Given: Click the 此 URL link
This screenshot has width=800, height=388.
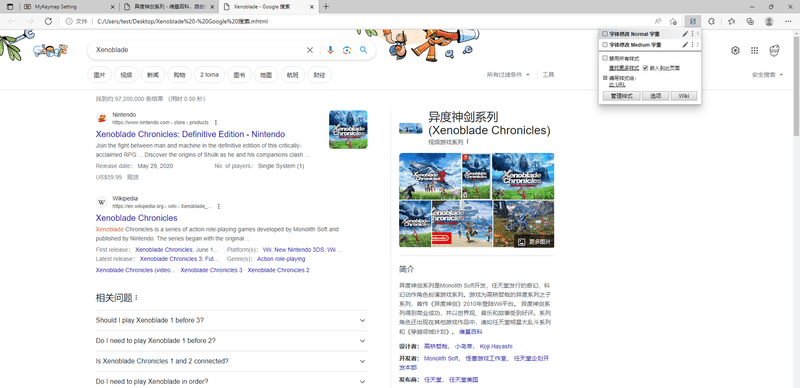Looking at the screenshot, I should coord(617,84).
